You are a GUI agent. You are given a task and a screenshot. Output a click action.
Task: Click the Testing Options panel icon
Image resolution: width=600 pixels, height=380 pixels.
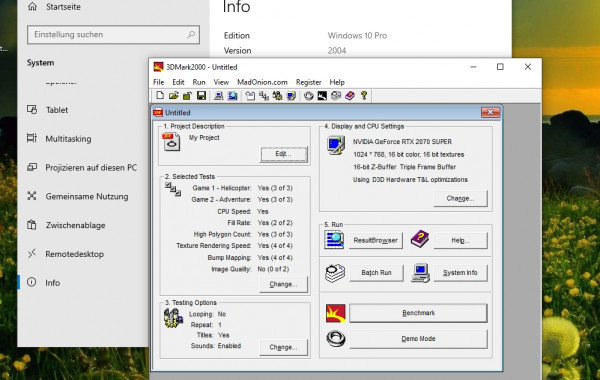[173, 318]
